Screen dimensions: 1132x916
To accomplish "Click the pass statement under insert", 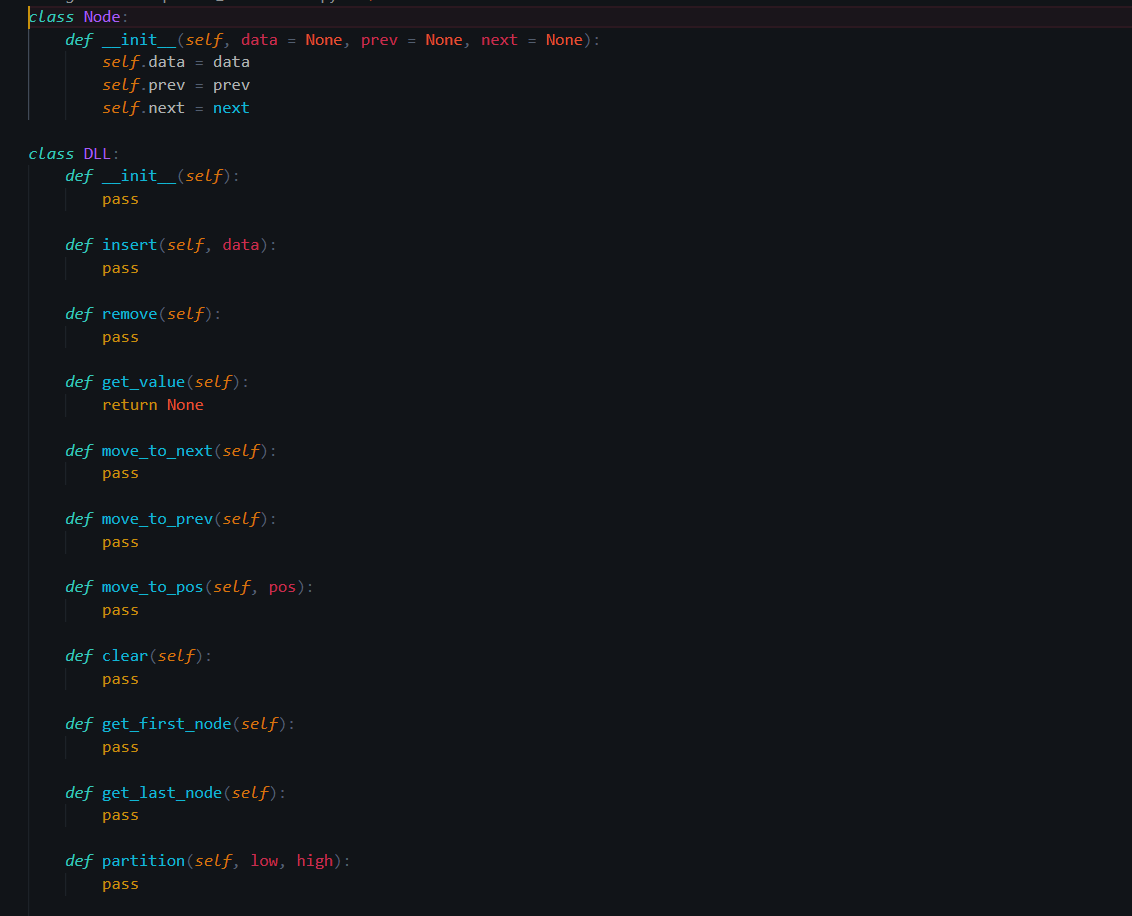I will pyautogui.click(x=120, y=267).
